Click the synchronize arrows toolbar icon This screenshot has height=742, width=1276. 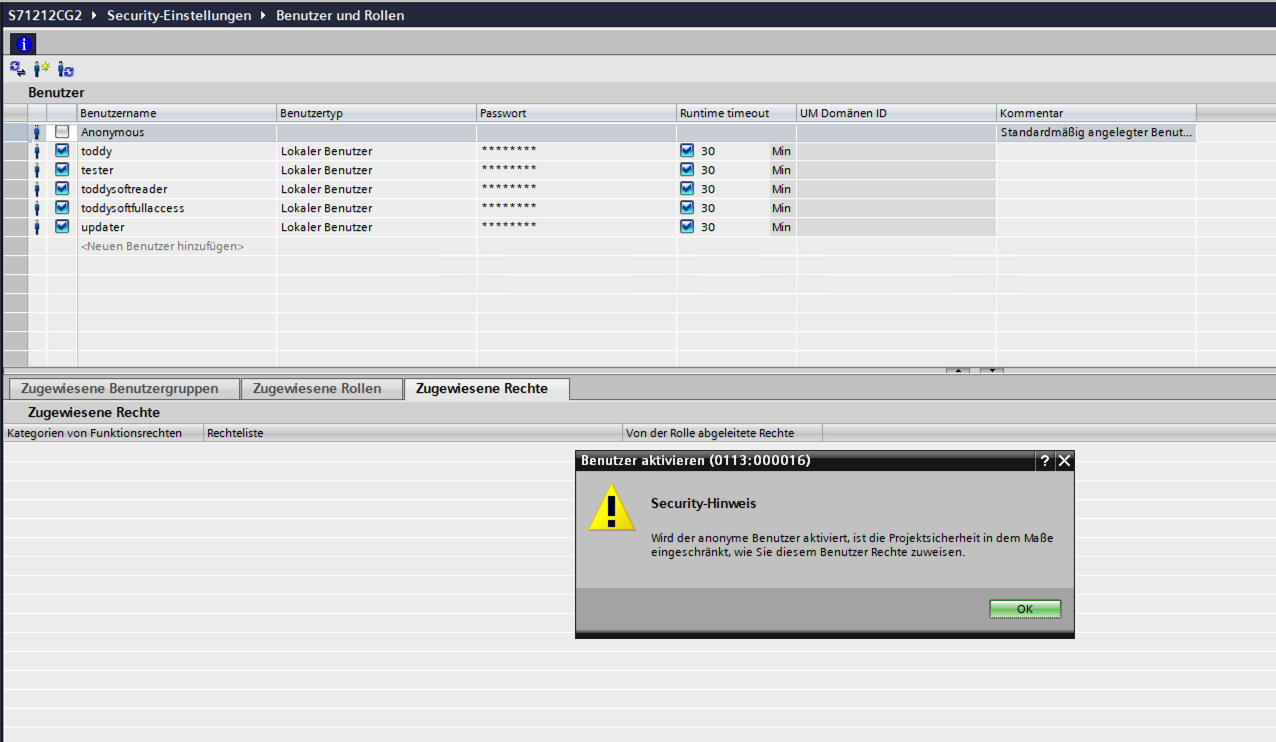(18, 69)
